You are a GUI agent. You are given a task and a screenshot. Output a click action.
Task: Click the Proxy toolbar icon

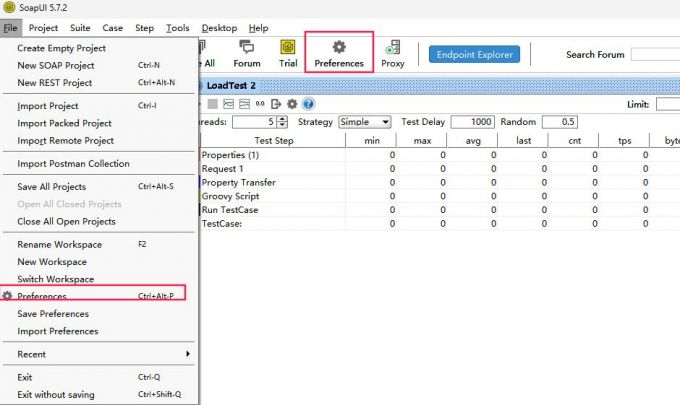[393, 47]
